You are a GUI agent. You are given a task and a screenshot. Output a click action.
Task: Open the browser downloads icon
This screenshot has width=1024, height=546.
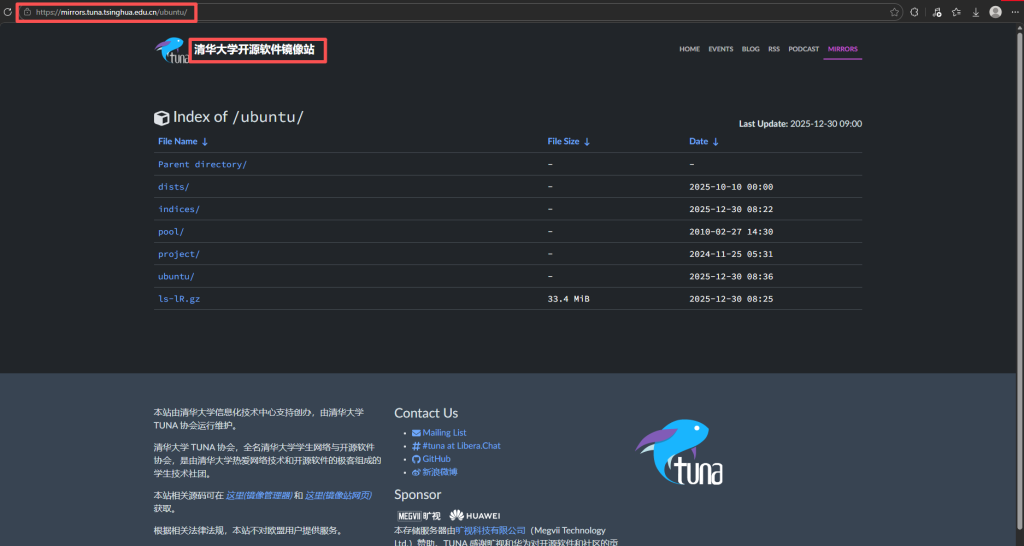pos(975,12)
